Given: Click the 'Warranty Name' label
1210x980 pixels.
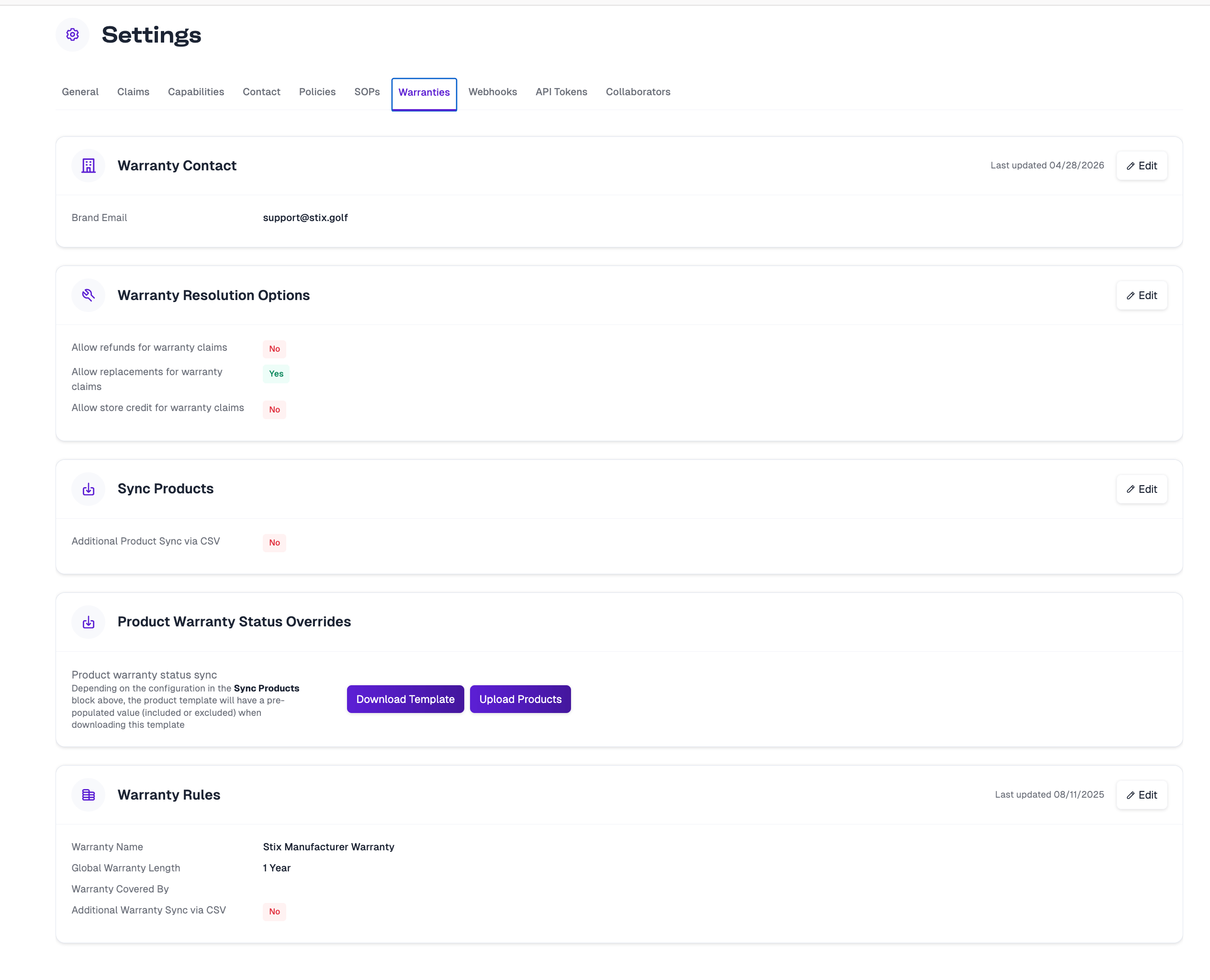Looking at the screenshot, I should coord(107,847).
